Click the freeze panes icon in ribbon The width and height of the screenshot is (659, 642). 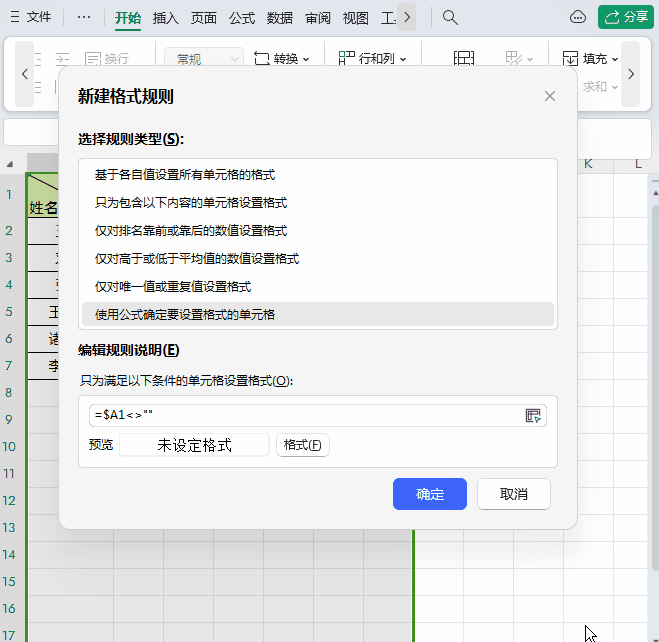[x=464, y=58]
